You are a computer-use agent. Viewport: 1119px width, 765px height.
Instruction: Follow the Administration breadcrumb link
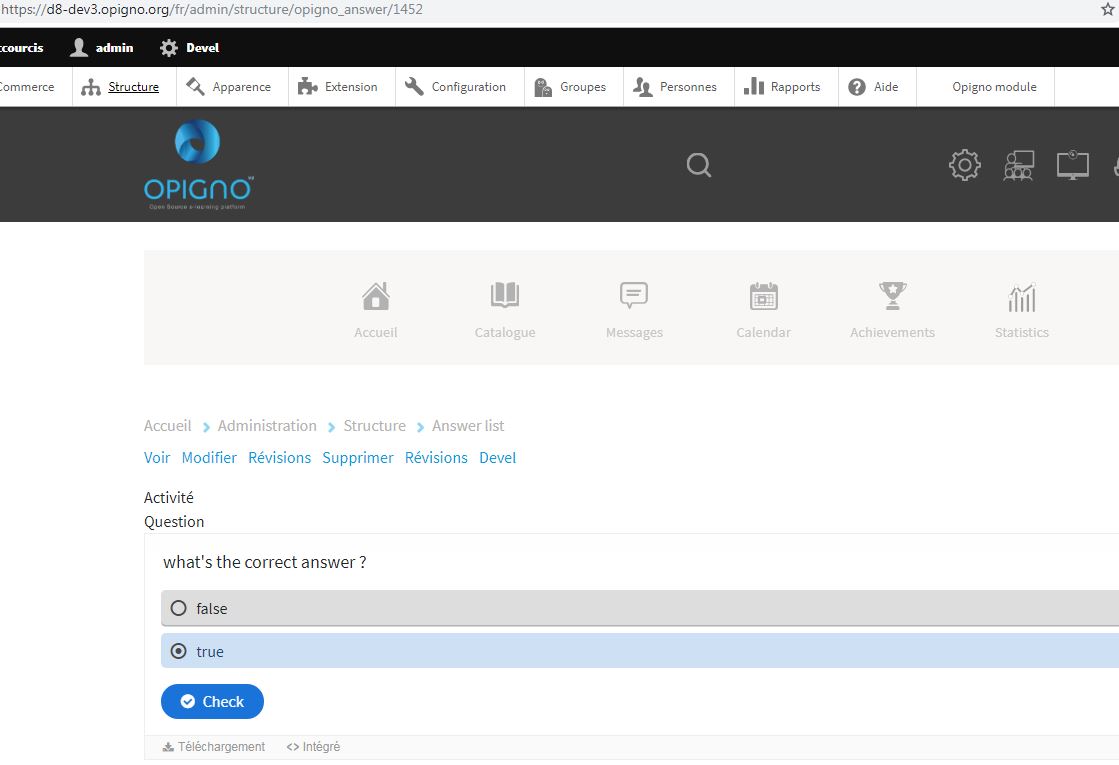265,425
